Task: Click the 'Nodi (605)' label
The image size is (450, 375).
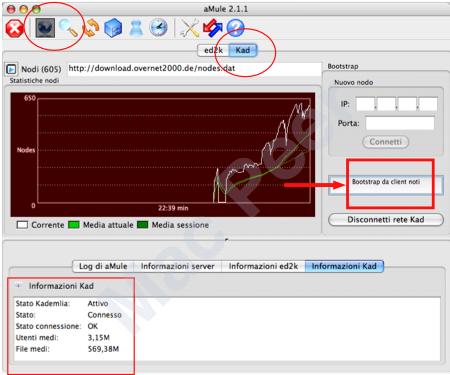Action: [41, 69]
